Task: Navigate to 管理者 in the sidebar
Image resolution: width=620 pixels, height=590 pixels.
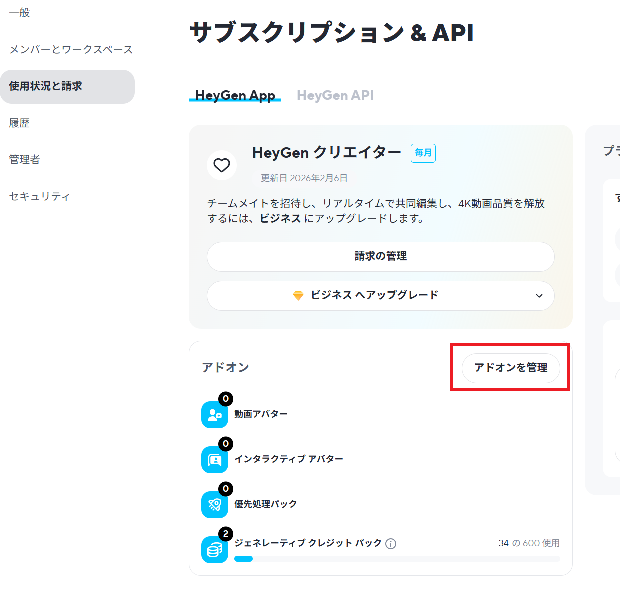Action: pos(25,159)
